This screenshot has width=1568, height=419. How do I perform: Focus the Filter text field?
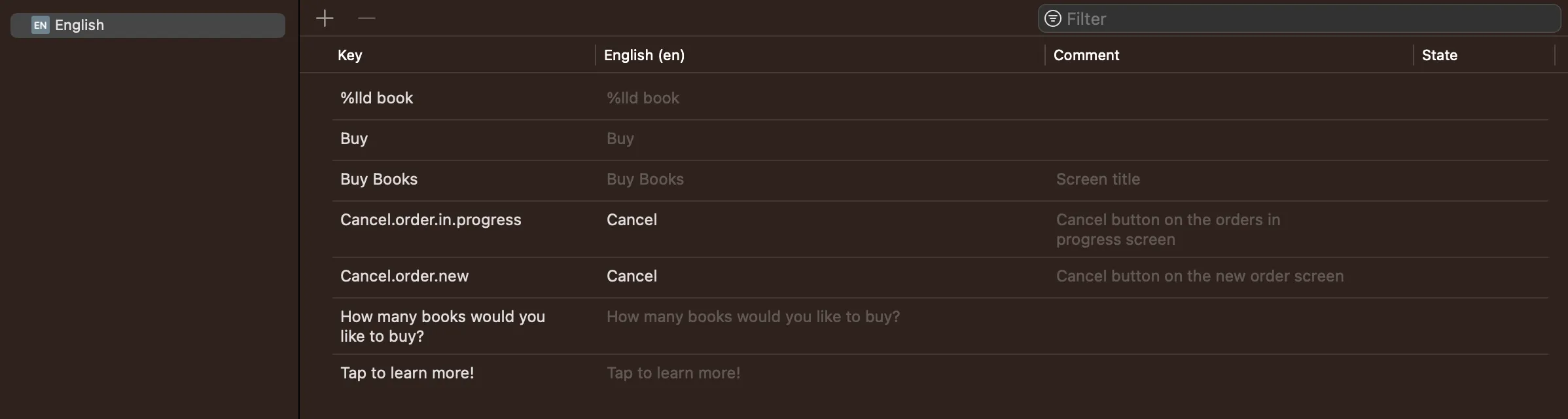click(1309, 18)
